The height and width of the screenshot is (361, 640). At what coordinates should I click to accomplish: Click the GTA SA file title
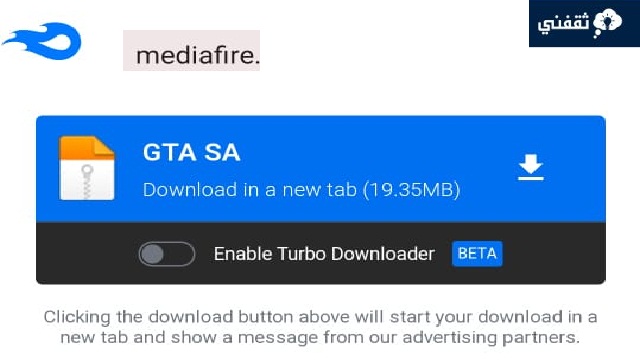191,152
